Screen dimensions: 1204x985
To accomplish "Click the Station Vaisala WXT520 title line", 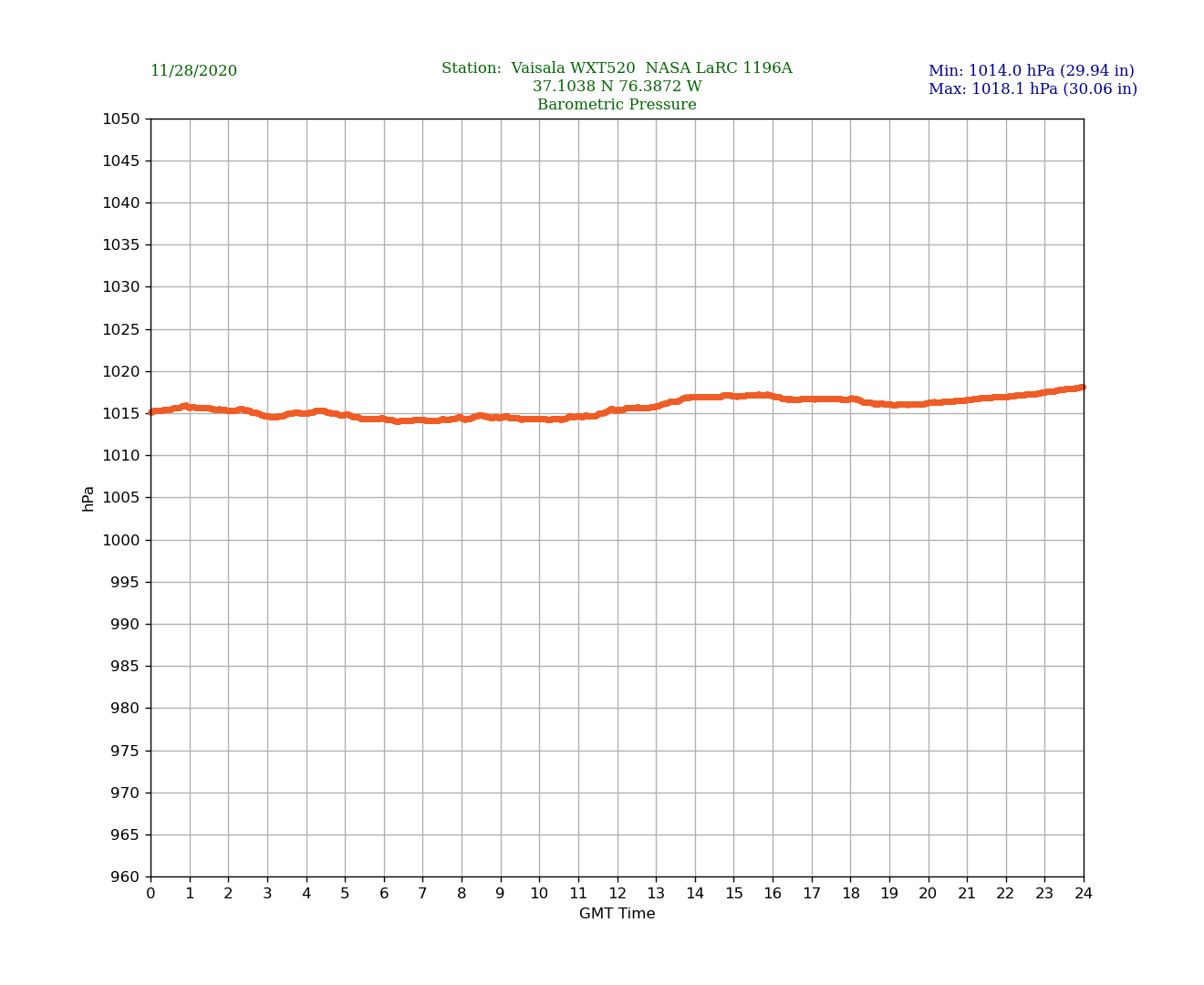I will pyautogui.click(x=617, y=68).
